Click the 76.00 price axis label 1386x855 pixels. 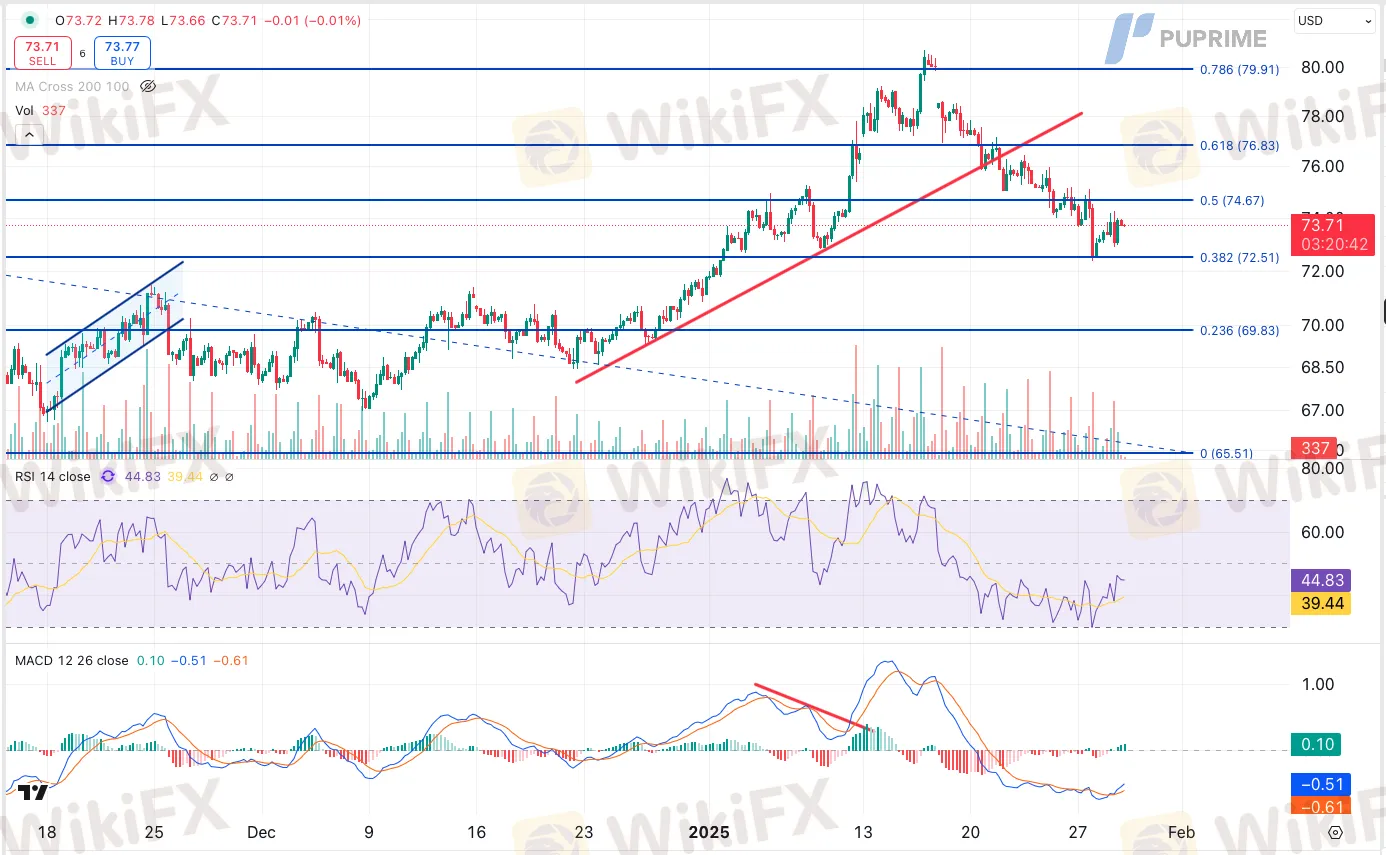(x=1321, y=166)
